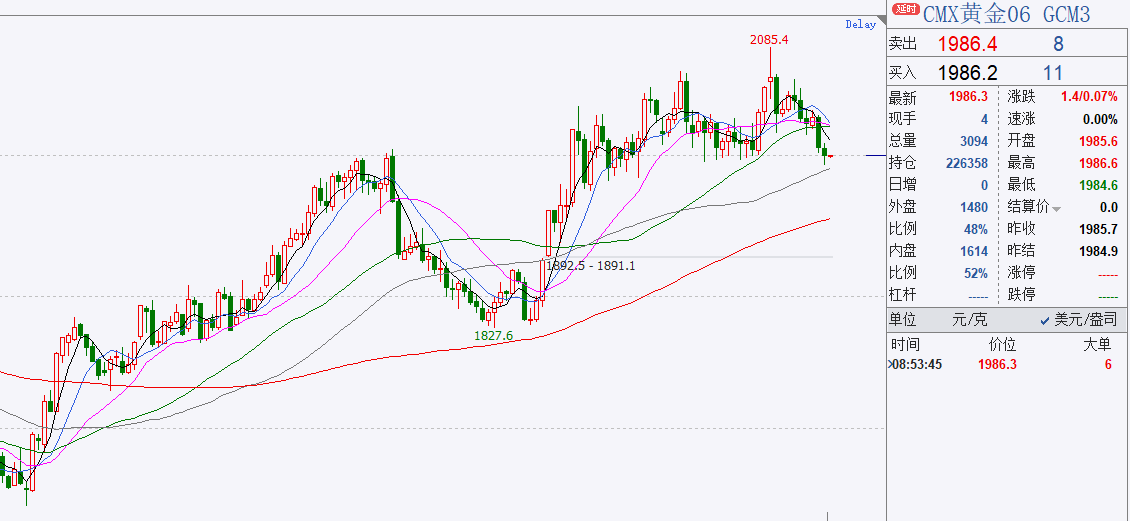Click the 跌停 label
1130x521 pixels.
coord(1021,295)
